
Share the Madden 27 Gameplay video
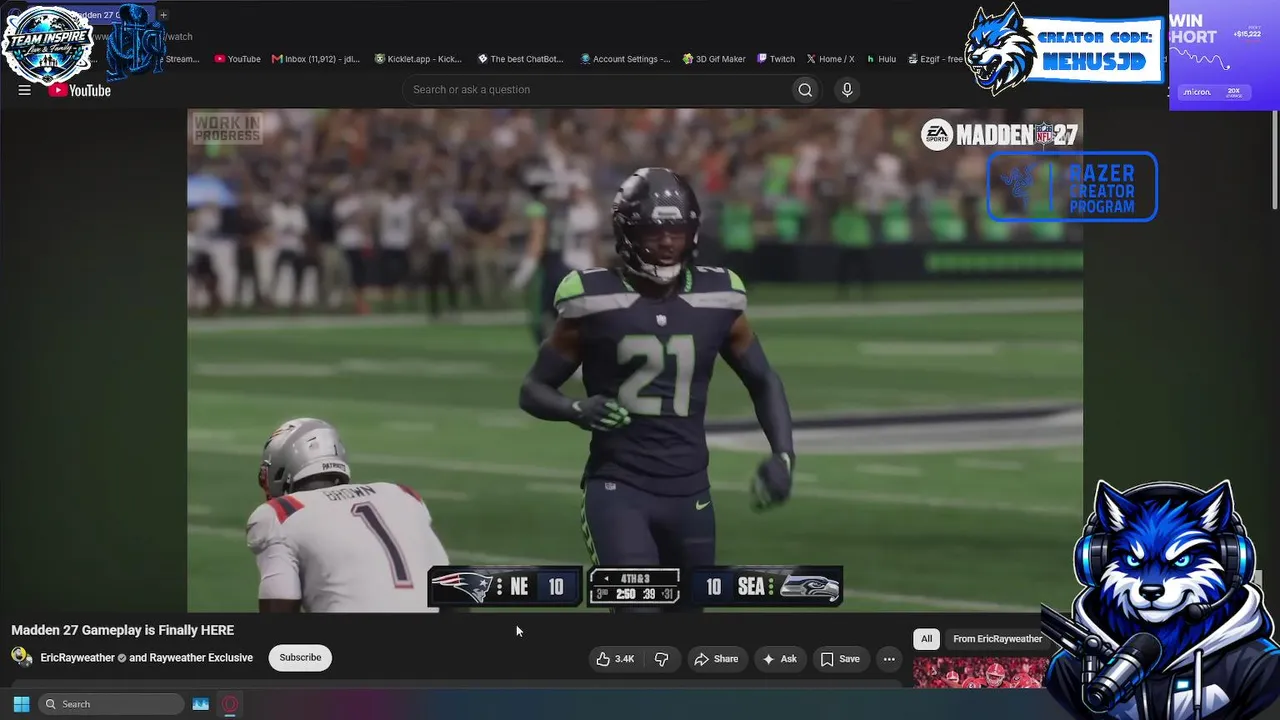[x=716, y=659]
